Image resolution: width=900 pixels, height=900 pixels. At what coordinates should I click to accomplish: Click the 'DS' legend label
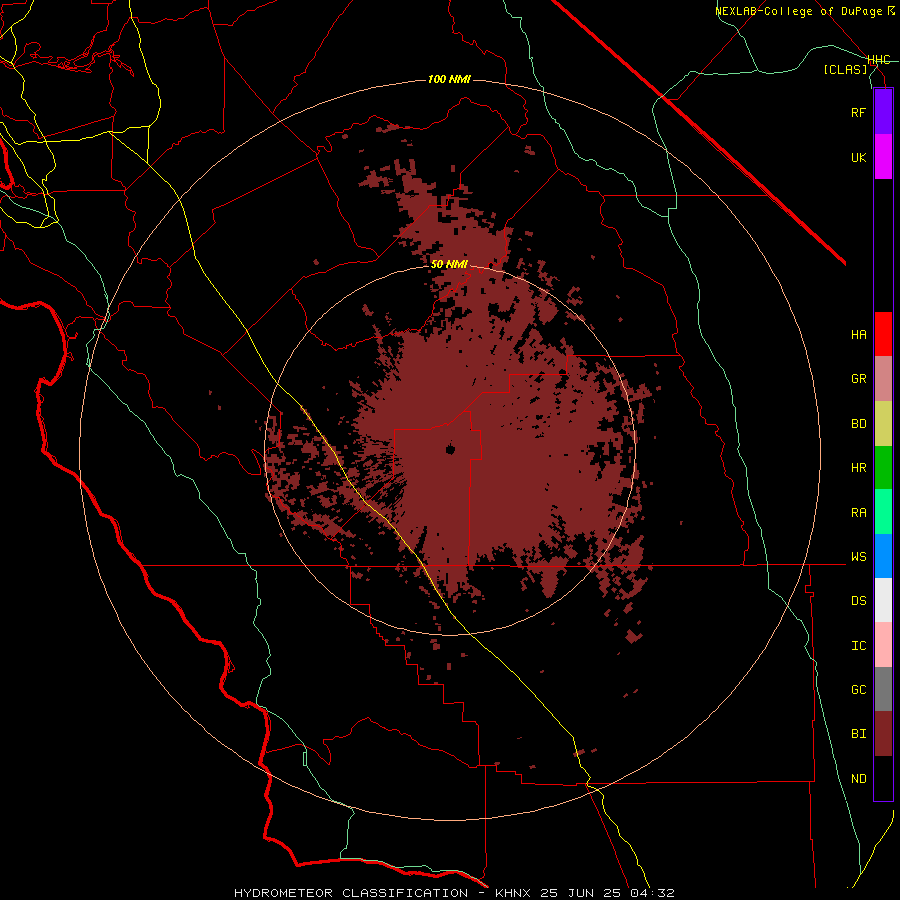coord(858,601)
